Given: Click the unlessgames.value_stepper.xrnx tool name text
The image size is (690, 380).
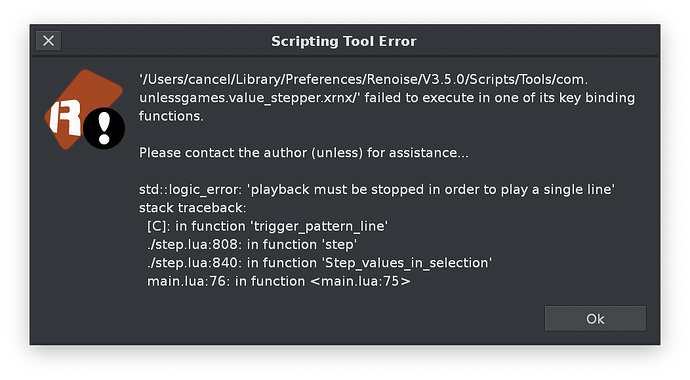Looking at the screenshot, I should pos(247,98).
